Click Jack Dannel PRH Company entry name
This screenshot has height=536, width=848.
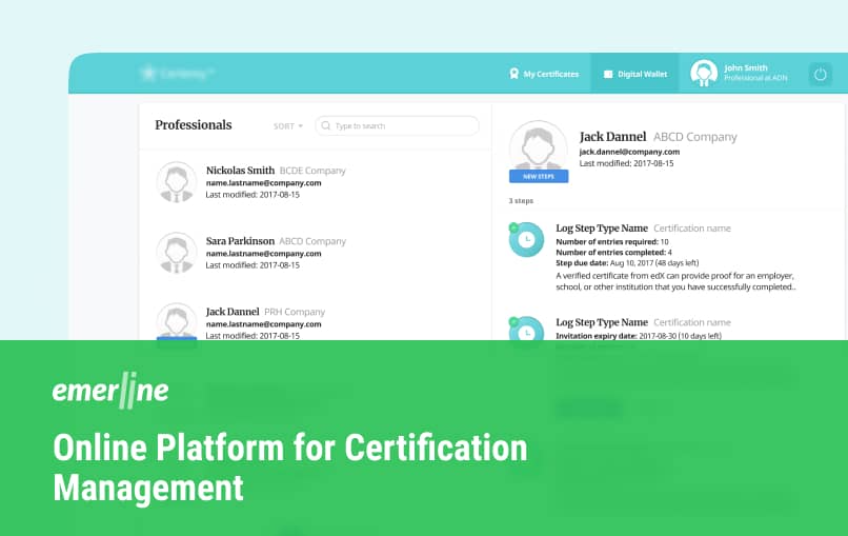[x=233, y=312]
